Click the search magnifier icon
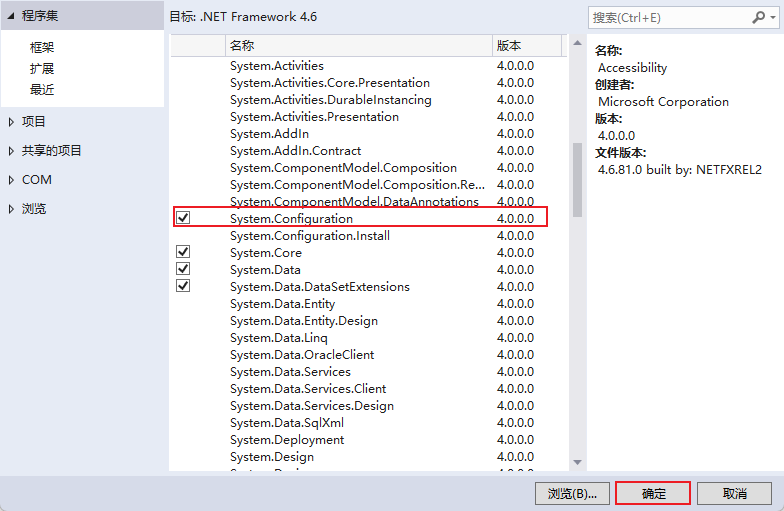The width and height of the screenshot is (784, 511). pos(758,18)
